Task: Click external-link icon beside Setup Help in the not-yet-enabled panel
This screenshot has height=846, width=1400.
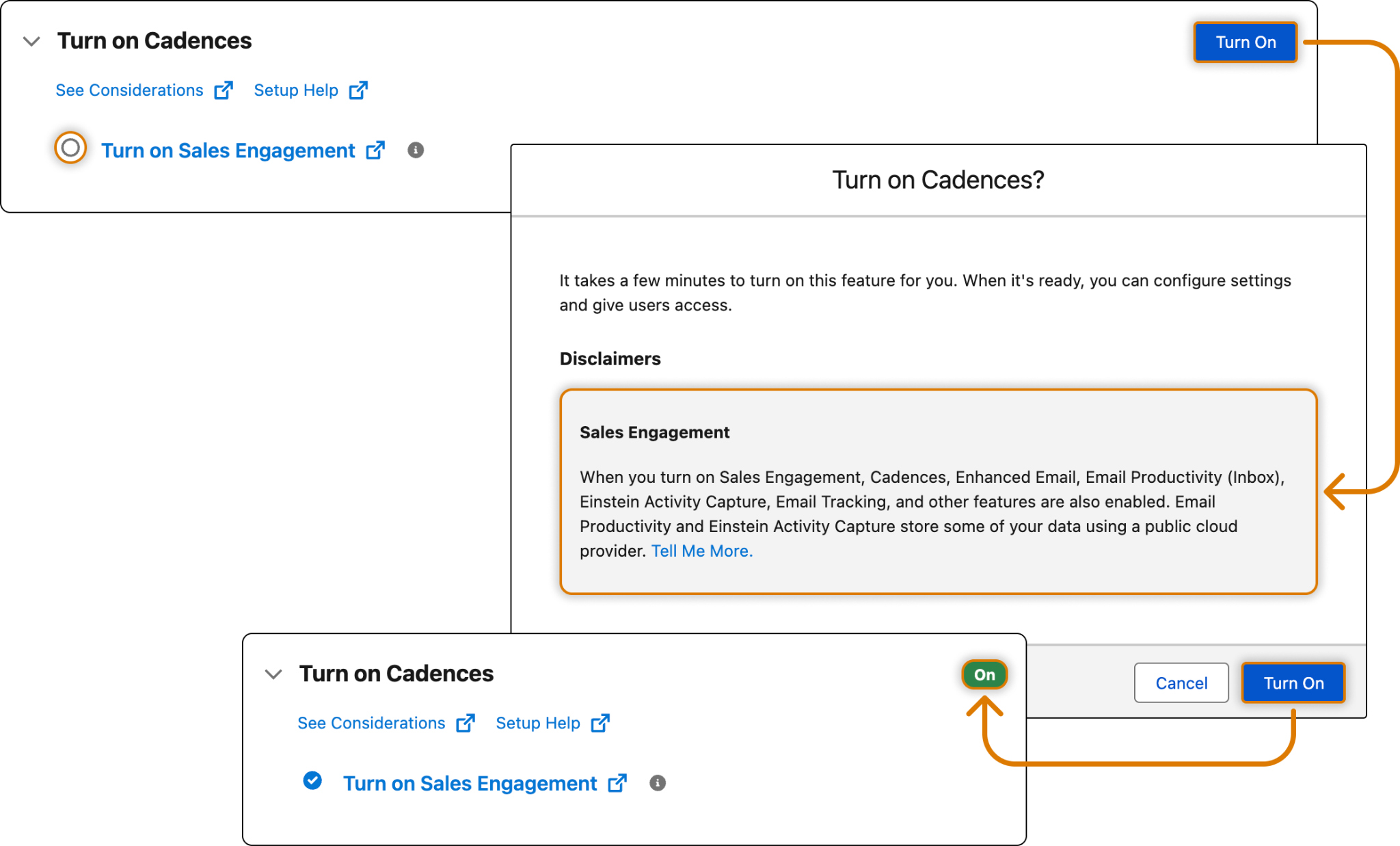Action: (358, 90)
